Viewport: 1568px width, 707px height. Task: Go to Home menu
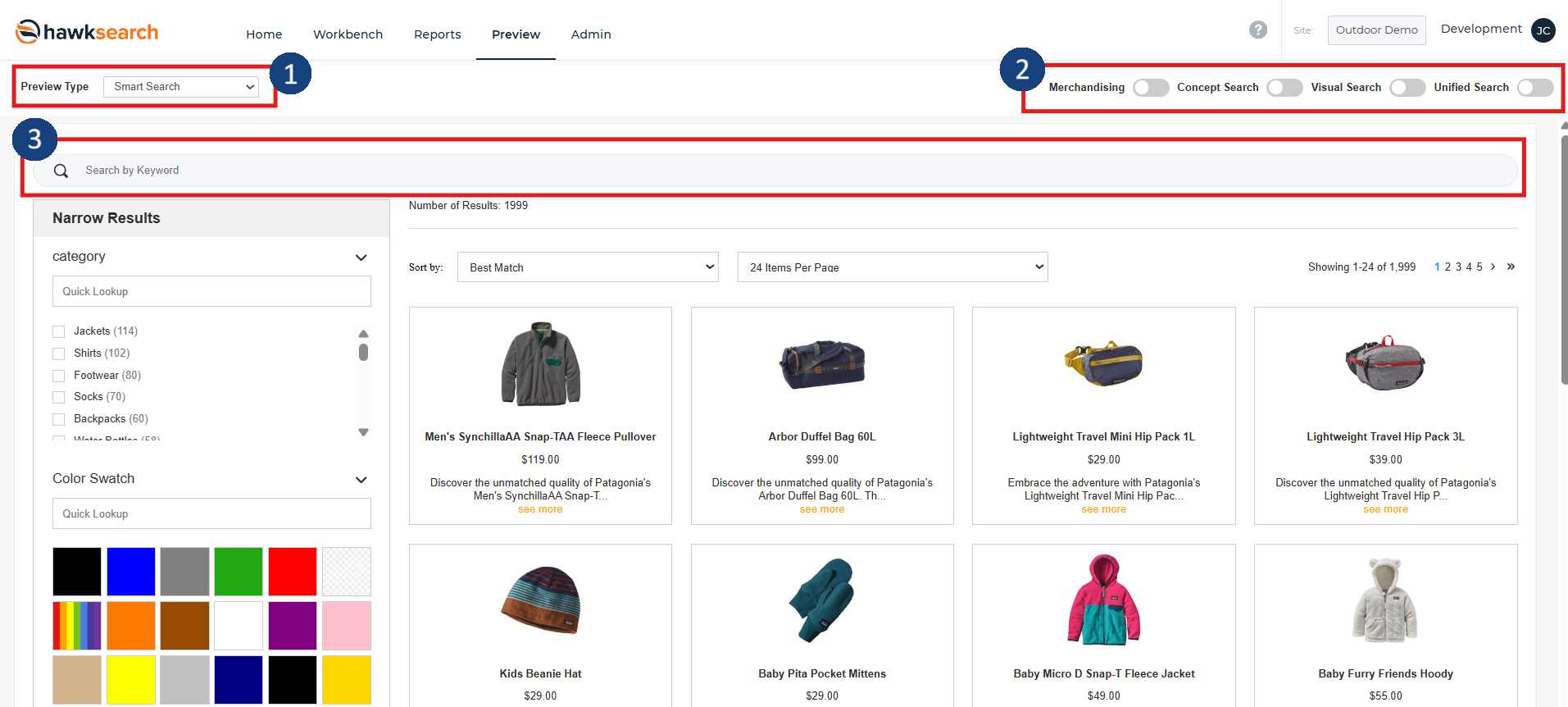click(x=264, y=34)
